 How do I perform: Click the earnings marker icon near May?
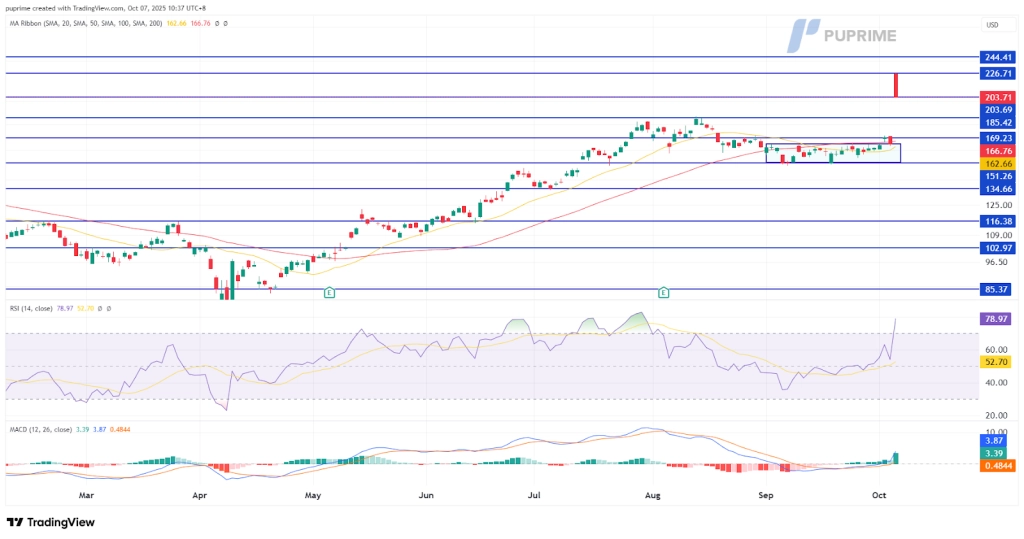[329, 292]
